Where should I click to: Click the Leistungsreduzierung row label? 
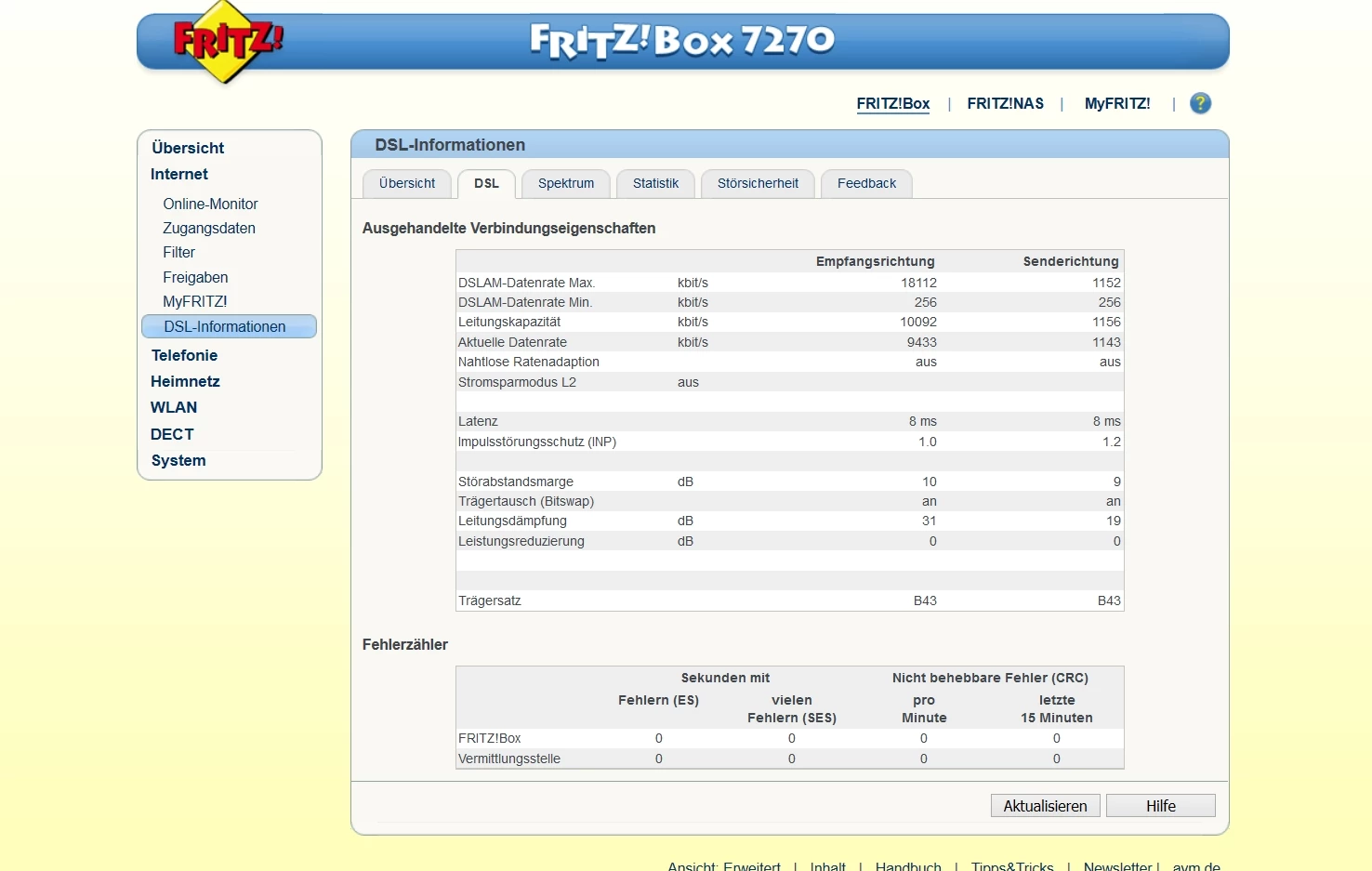[521, 541]
